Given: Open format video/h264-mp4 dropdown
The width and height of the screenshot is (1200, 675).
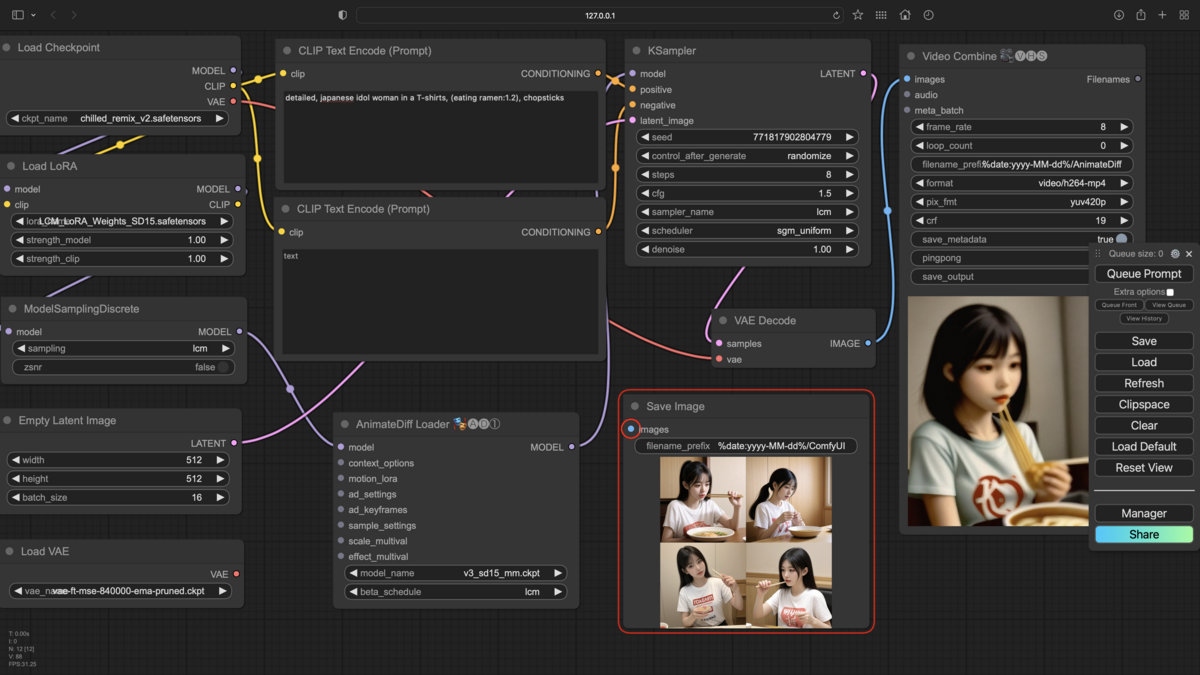Looking at the screenshot, I should pos(1022,183).
